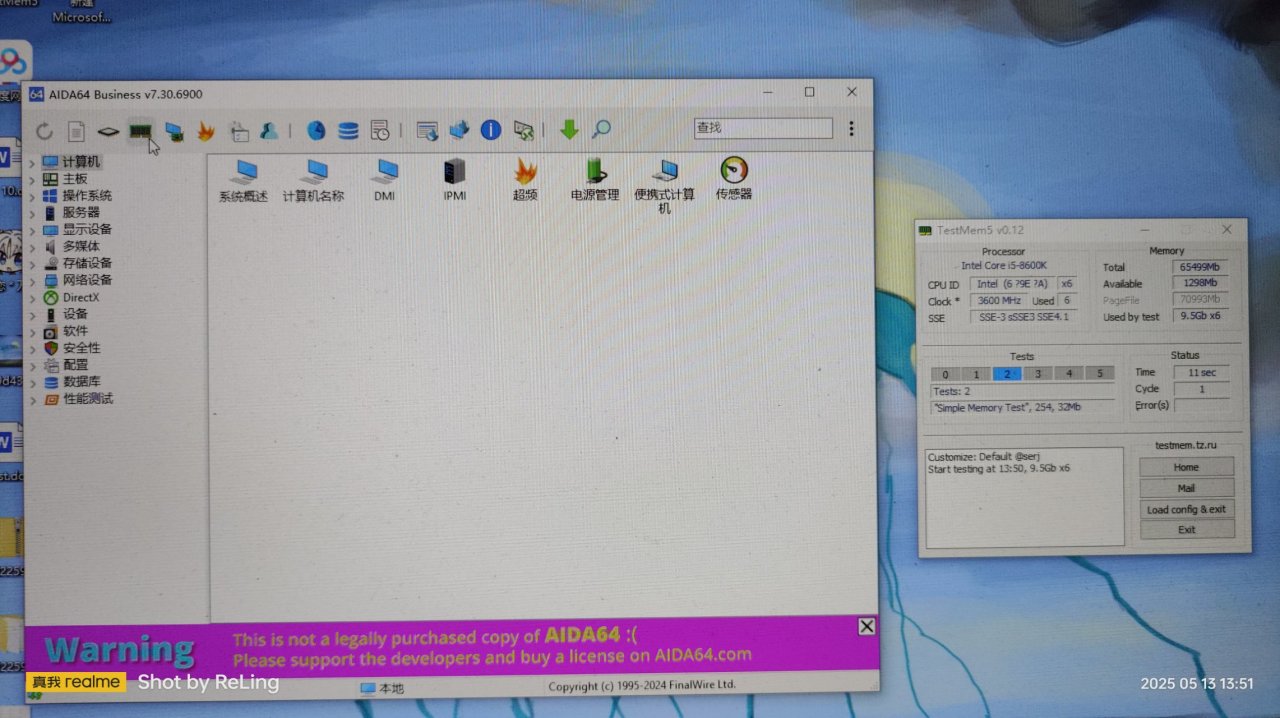This screenshot has height=718, width=1280.
Task: Open the 系统概述 icon in the content pane
Action: (243, 180)
